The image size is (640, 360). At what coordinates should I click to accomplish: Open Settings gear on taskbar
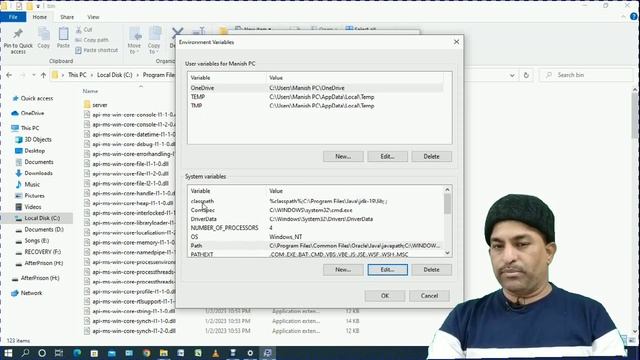pos(250,353)
